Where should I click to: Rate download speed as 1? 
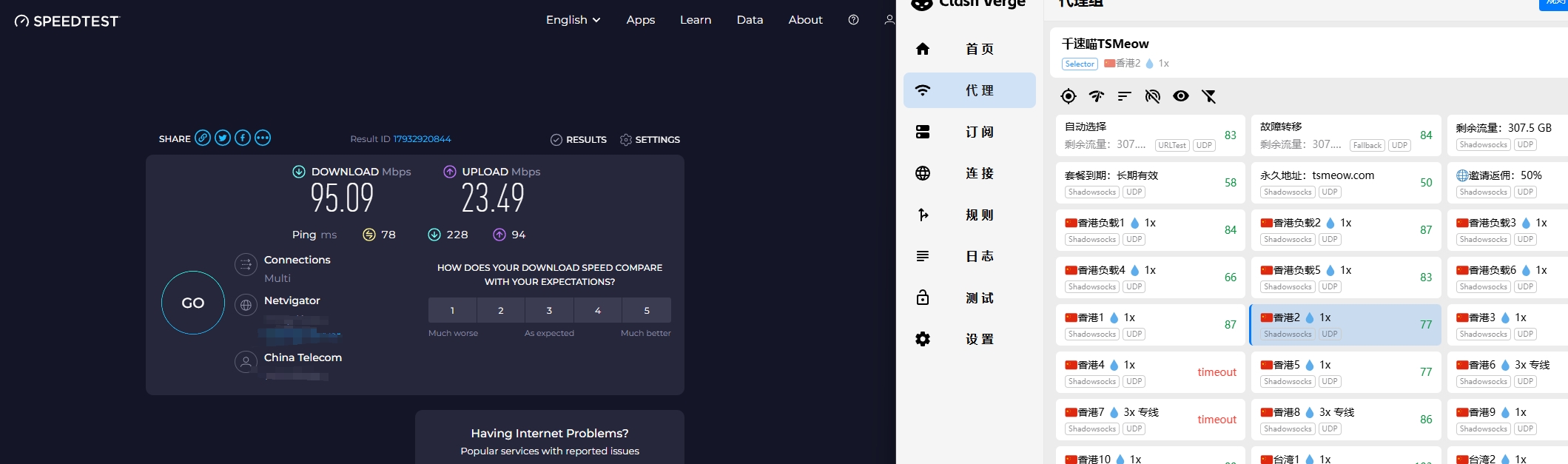(x=452, y=310)
